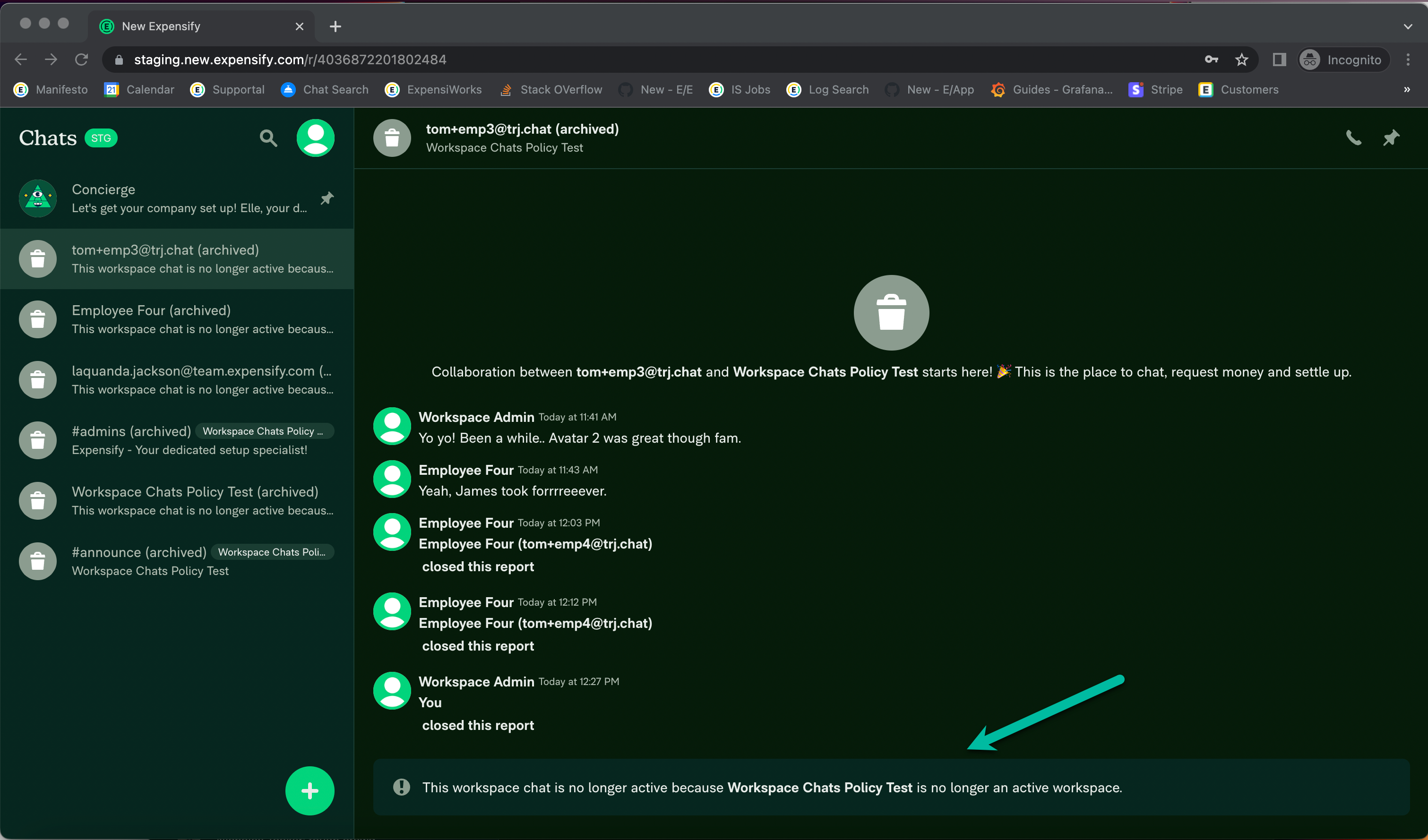Go forward in browser history
Image resolution: width=1428 pixels, height=840 pixels.
[51, 60]
